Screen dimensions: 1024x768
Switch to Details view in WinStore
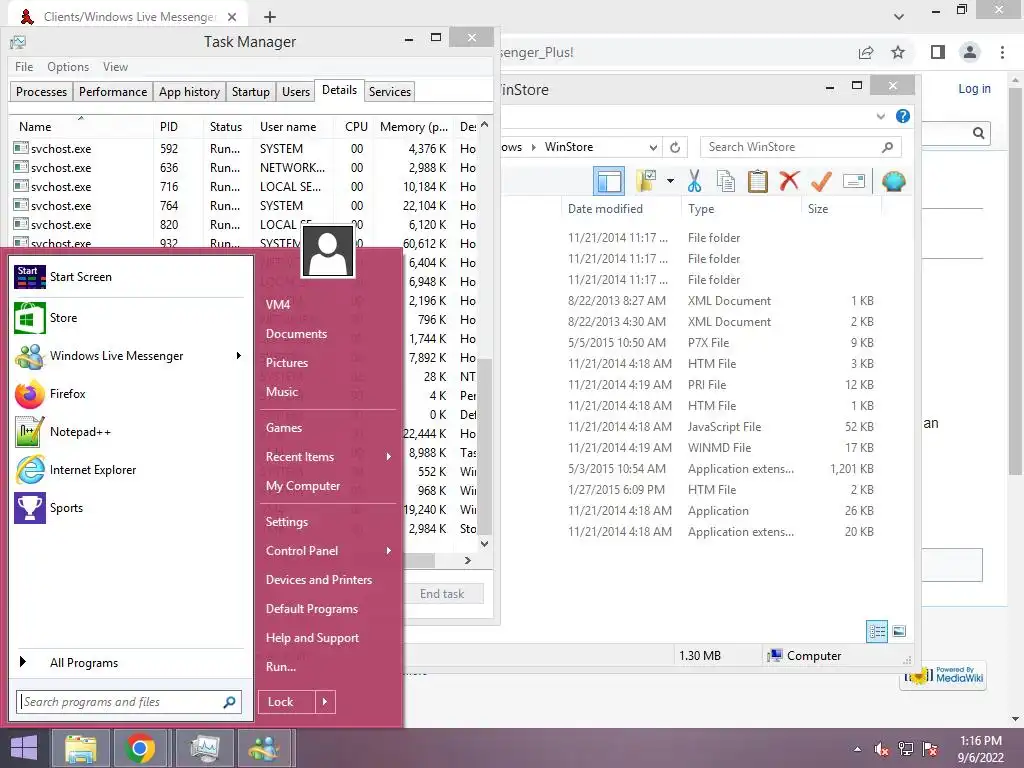pyautogui.click(x=876, y=632)
